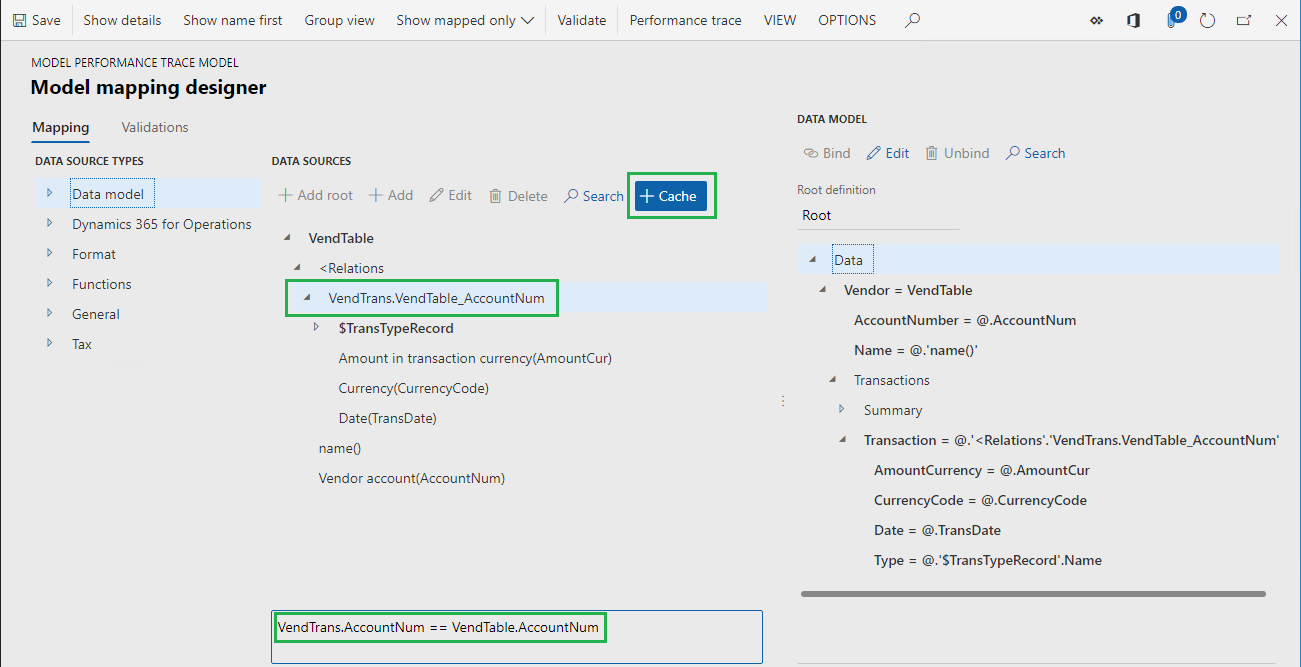Click the pane splitter handle dots
This screenshot has height=667, width=1301.
coord(782,400)
